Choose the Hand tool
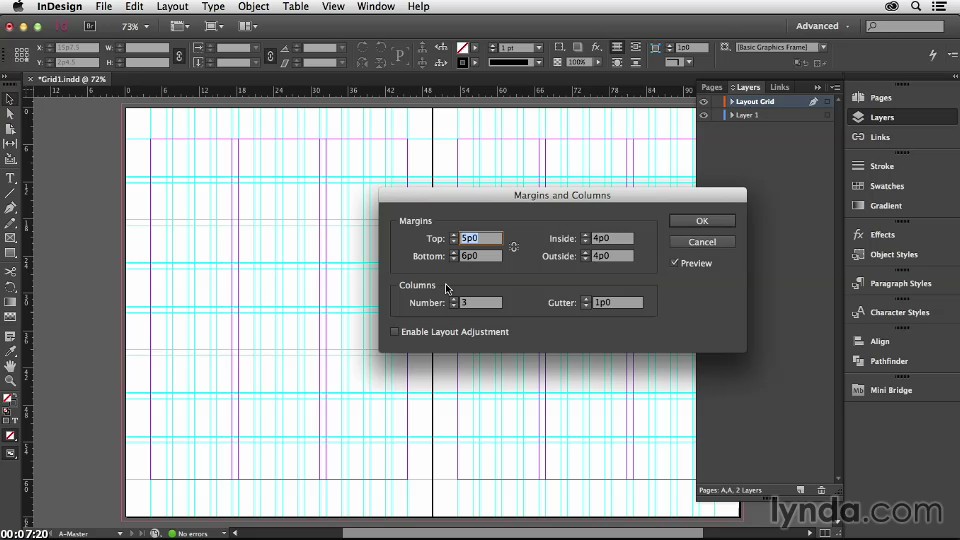Screen dimensions: 960x540 point(10,366)
